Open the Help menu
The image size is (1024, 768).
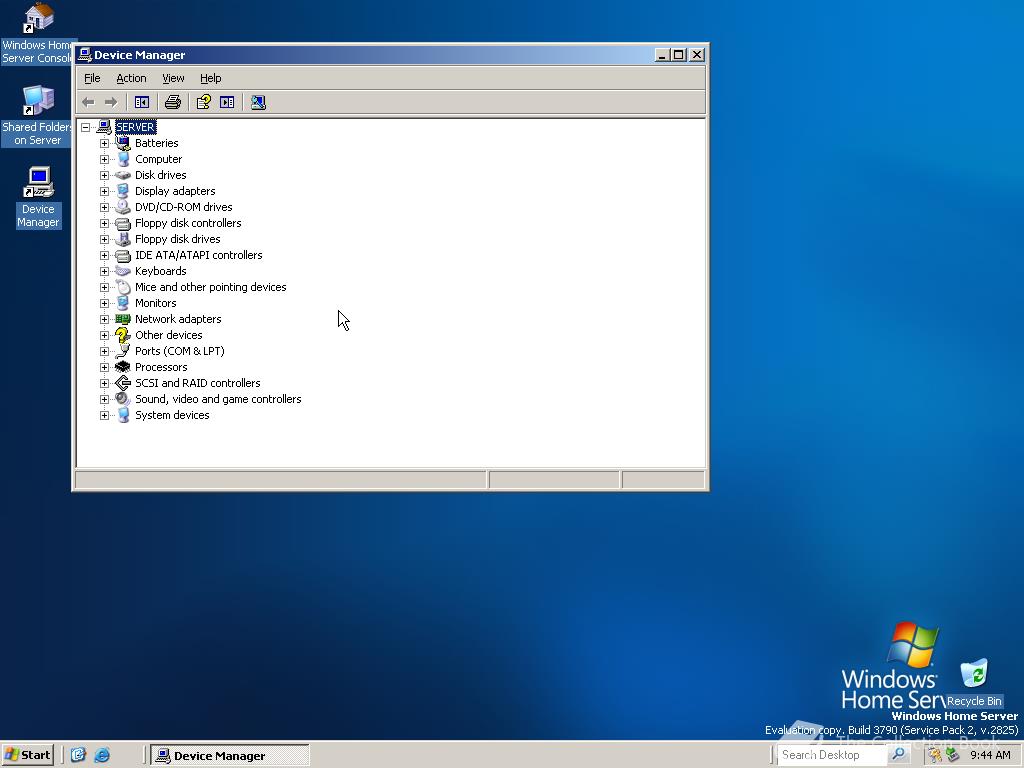210,78
